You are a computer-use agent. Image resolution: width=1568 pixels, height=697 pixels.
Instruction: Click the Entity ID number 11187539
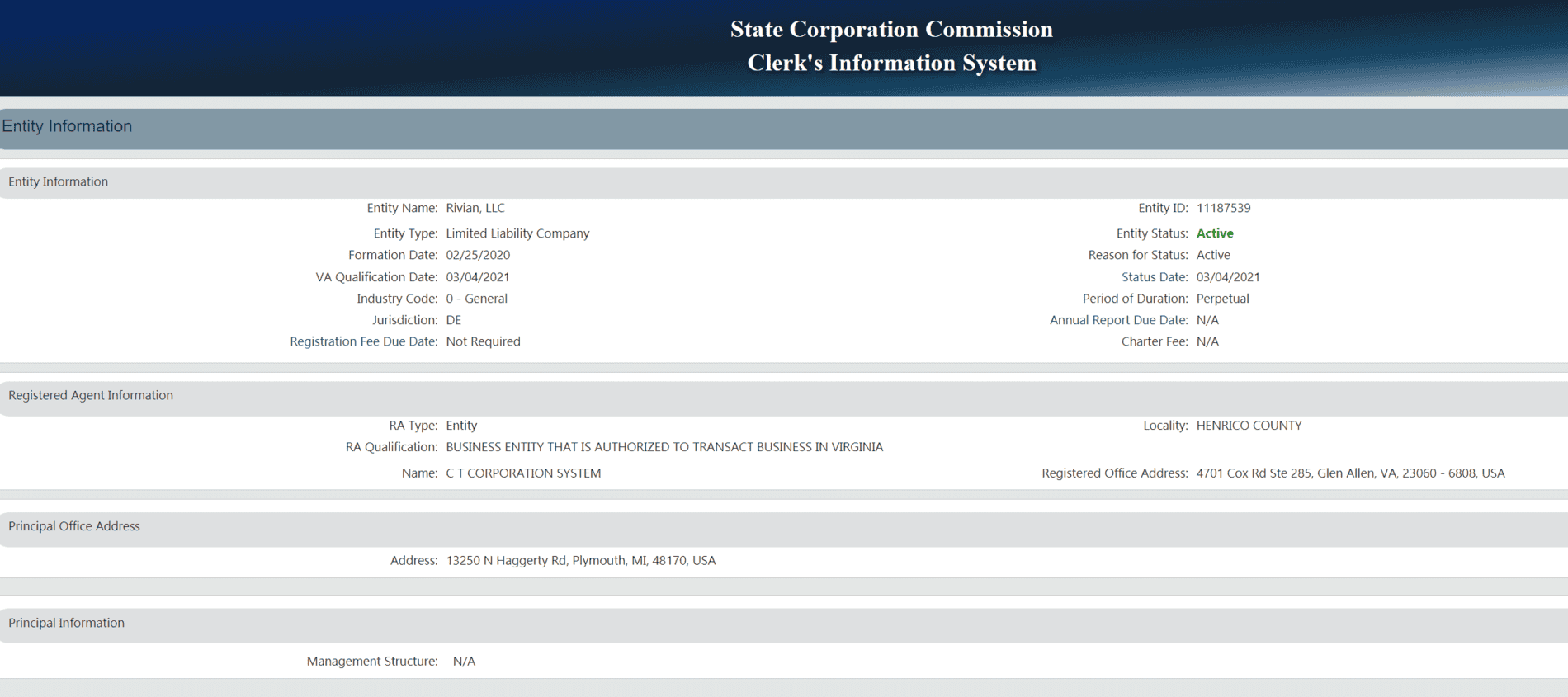[x=1223, y=208]
